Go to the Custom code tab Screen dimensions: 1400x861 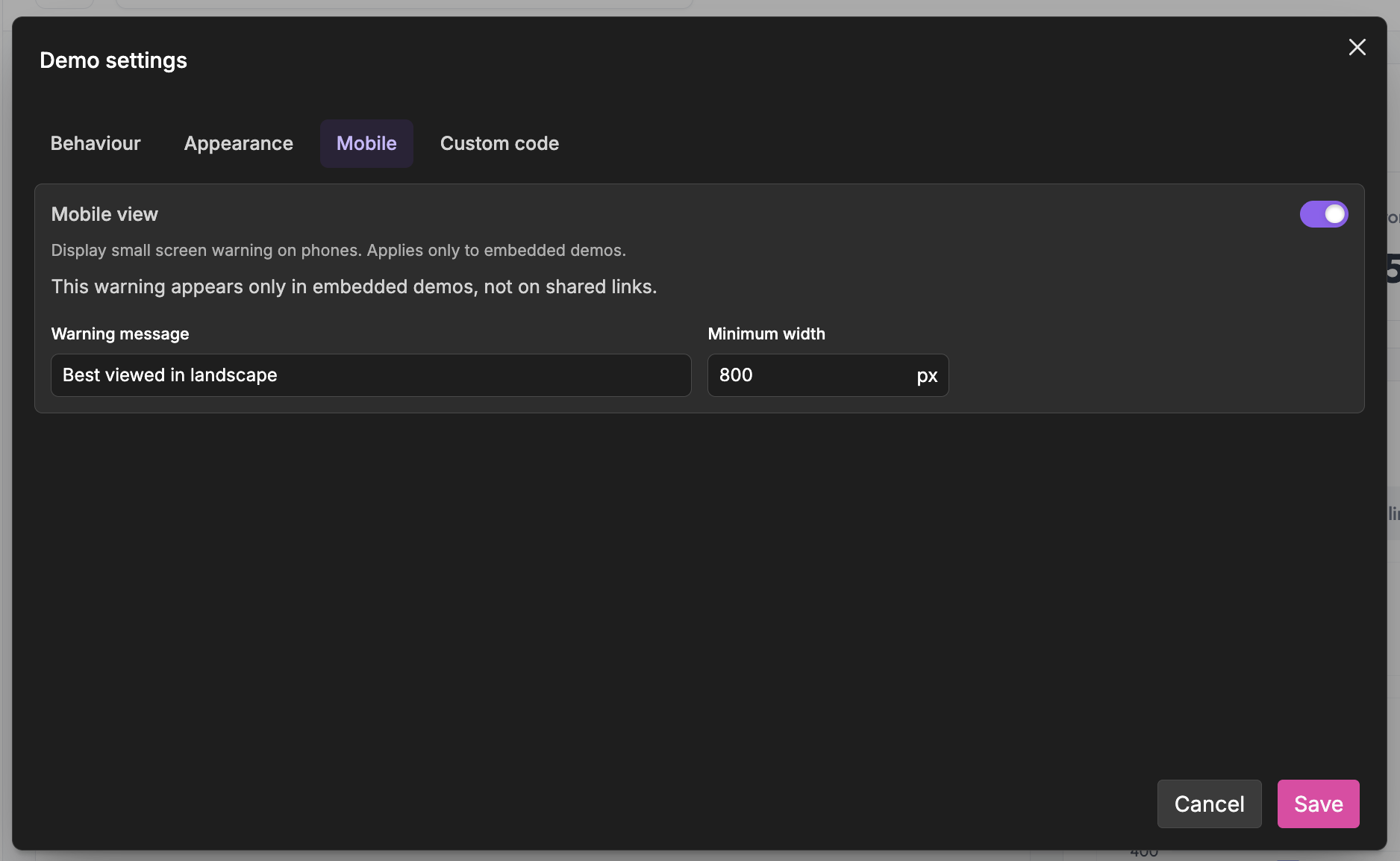coord(499,143)
